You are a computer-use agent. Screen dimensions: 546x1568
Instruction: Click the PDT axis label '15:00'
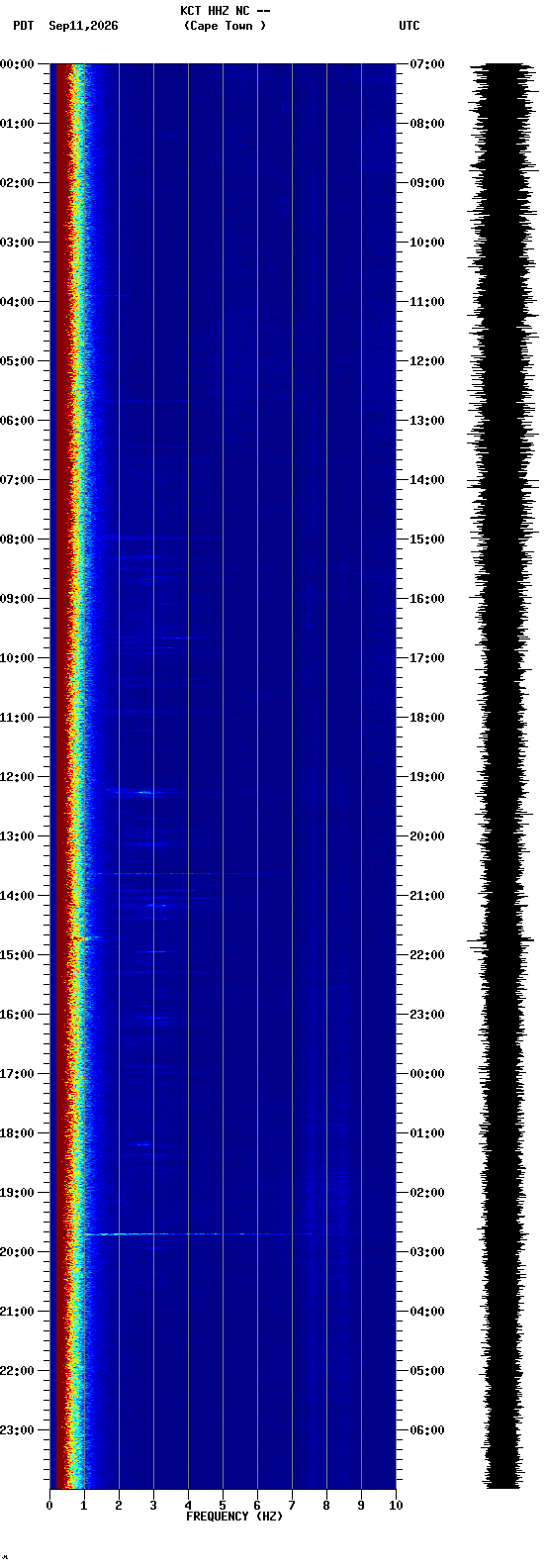click(x=18, y=955)
